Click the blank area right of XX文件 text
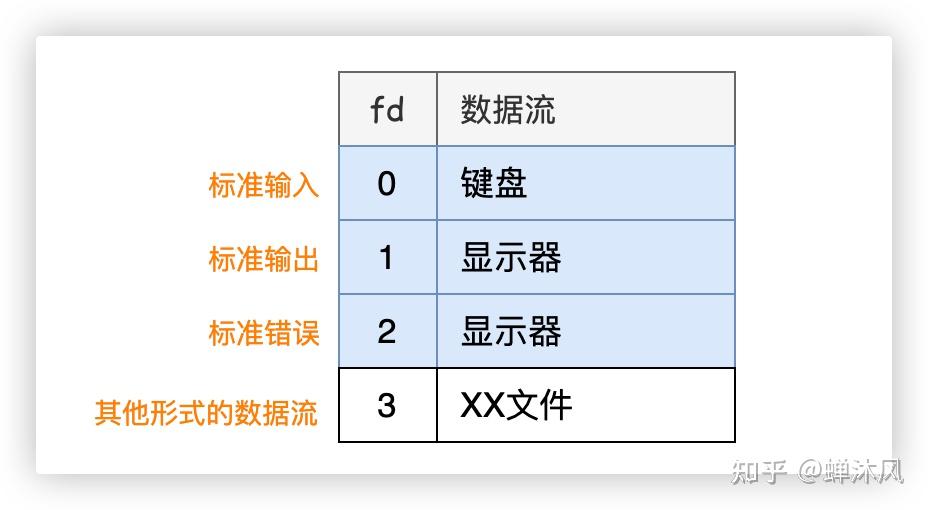The width and height of the screenshot is (928, 510). click(660, 405)
